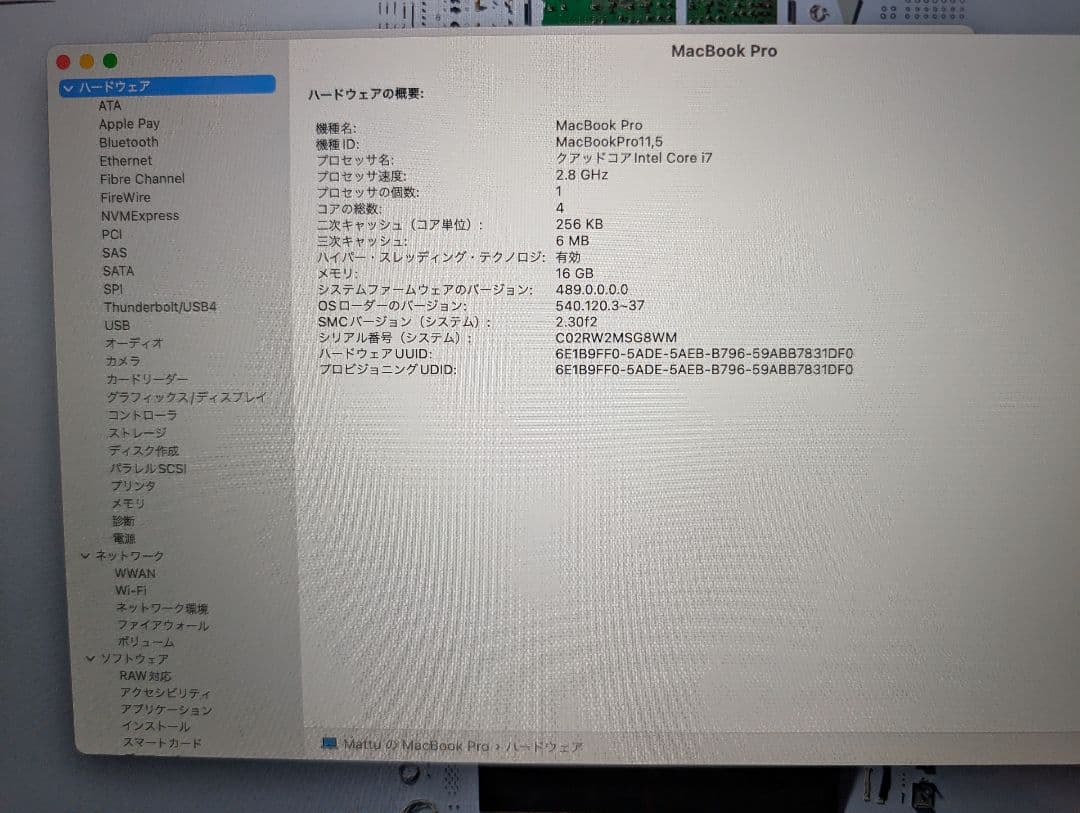The width and height of the screenshot is (1080, 813).
Task: Select Apple Pay in the sidebar
Action: pyautogui.click(x=130, y=123)
